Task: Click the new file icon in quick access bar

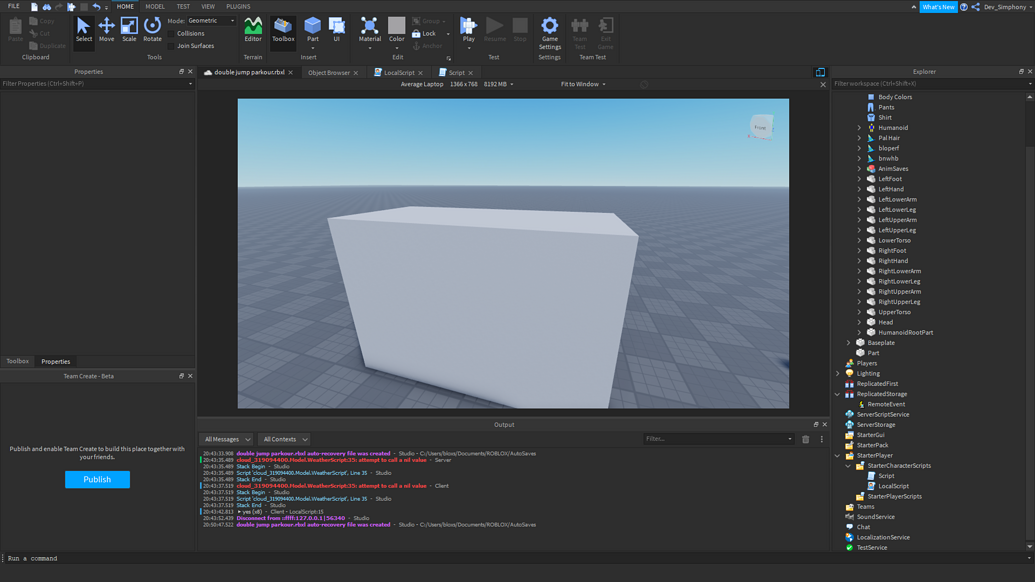Action: 34,7
